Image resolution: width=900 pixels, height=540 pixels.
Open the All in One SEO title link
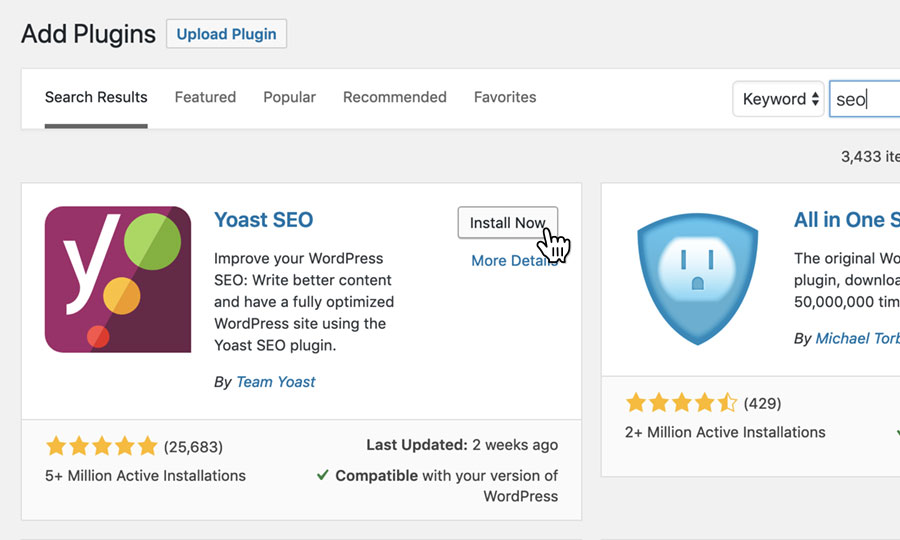click(x=847, y=220)
